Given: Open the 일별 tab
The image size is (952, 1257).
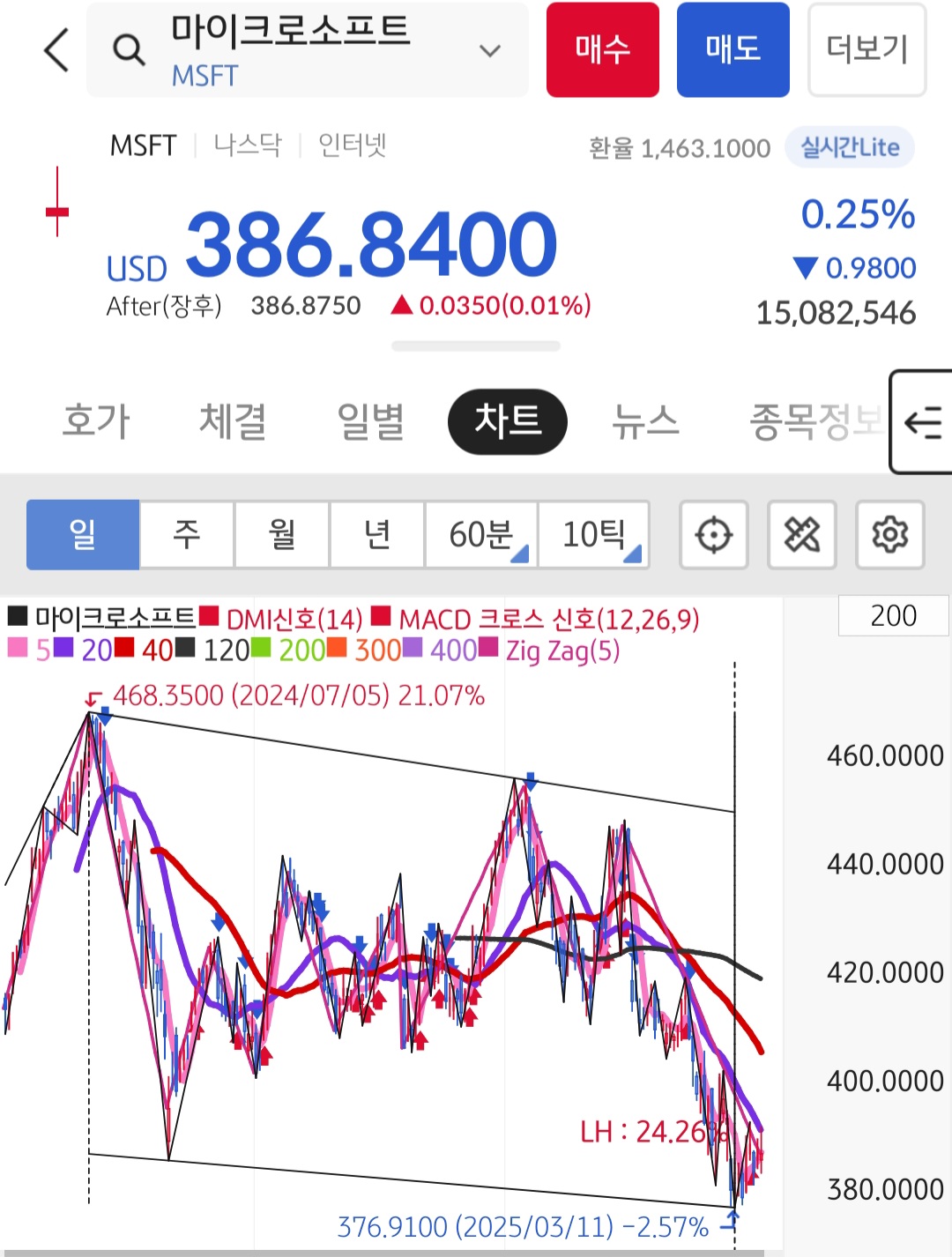Looking at the screenshot, I should point(371,420).
